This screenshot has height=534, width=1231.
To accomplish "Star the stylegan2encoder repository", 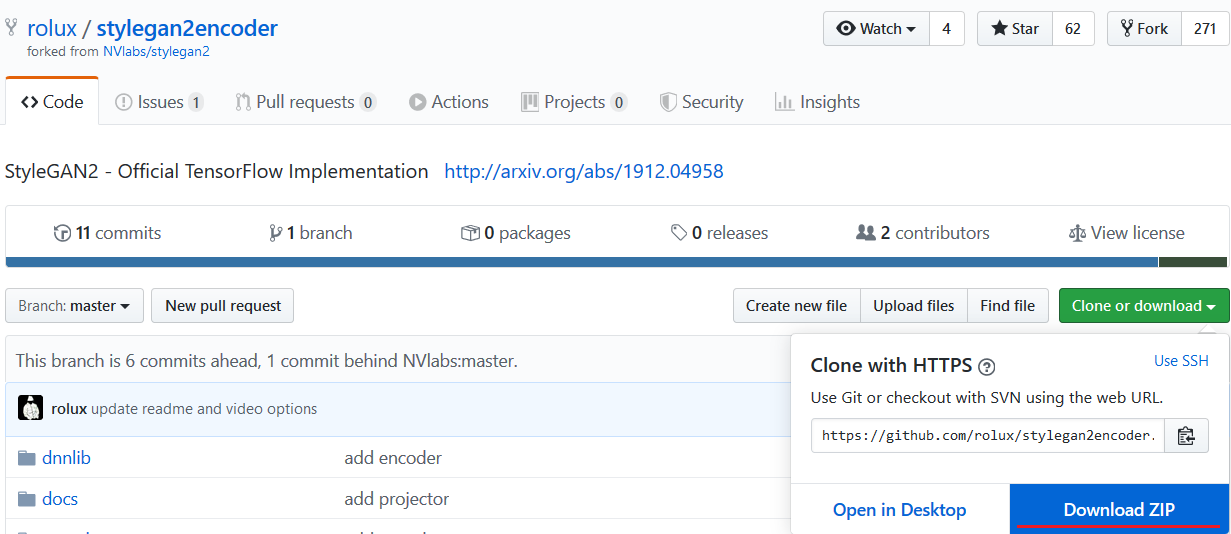I will point(1015,29).
